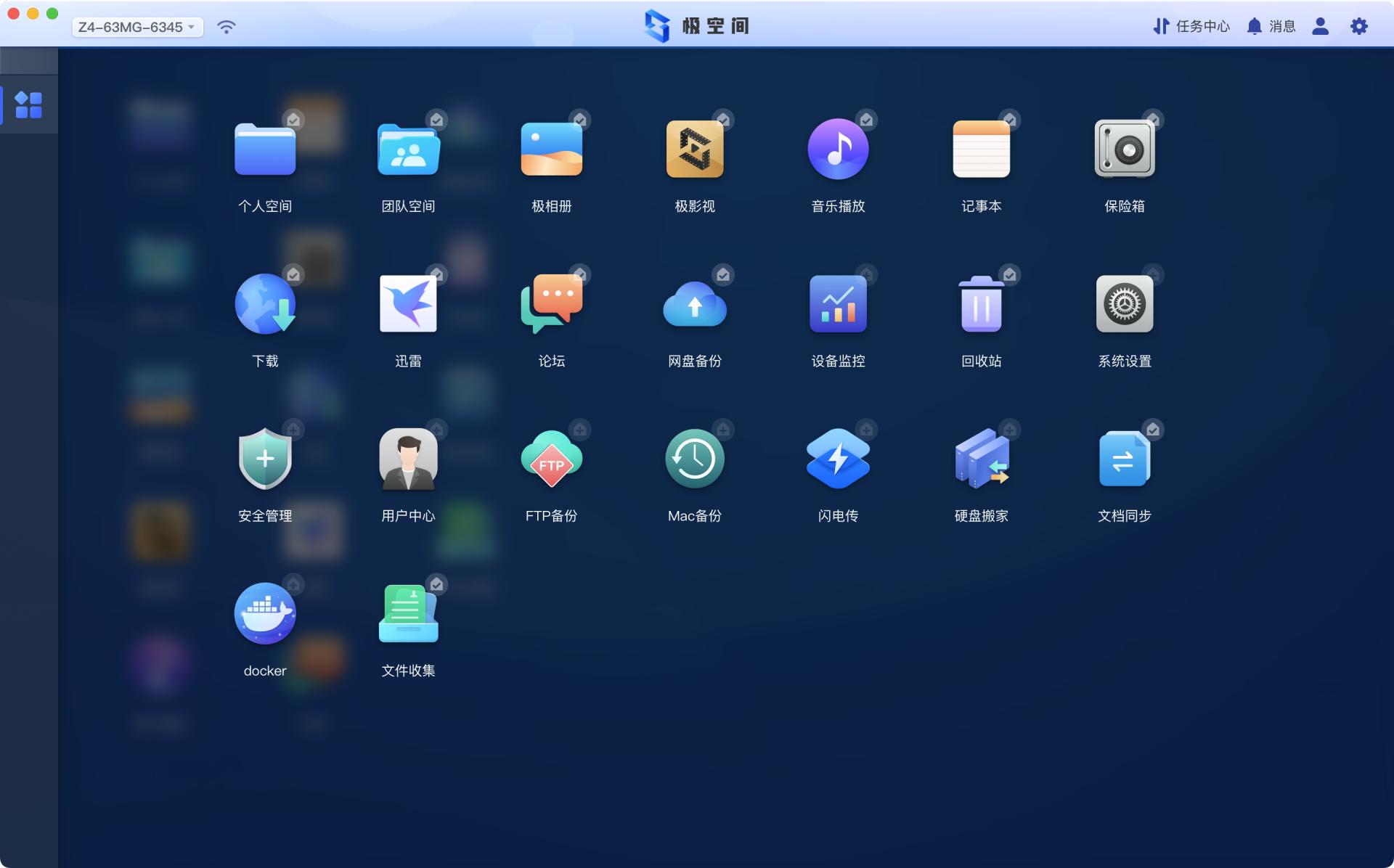Open the 硬盘搬家 disk migration app

[981, 459]
